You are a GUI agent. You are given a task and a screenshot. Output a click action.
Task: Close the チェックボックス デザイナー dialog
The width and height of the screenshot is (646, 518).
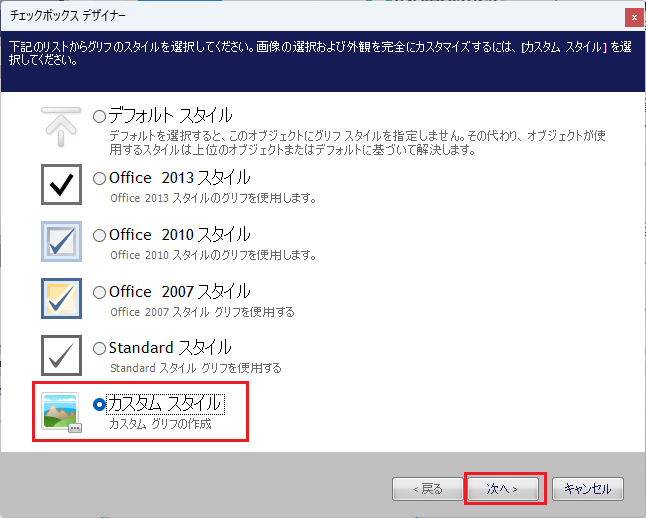[633, 17]
